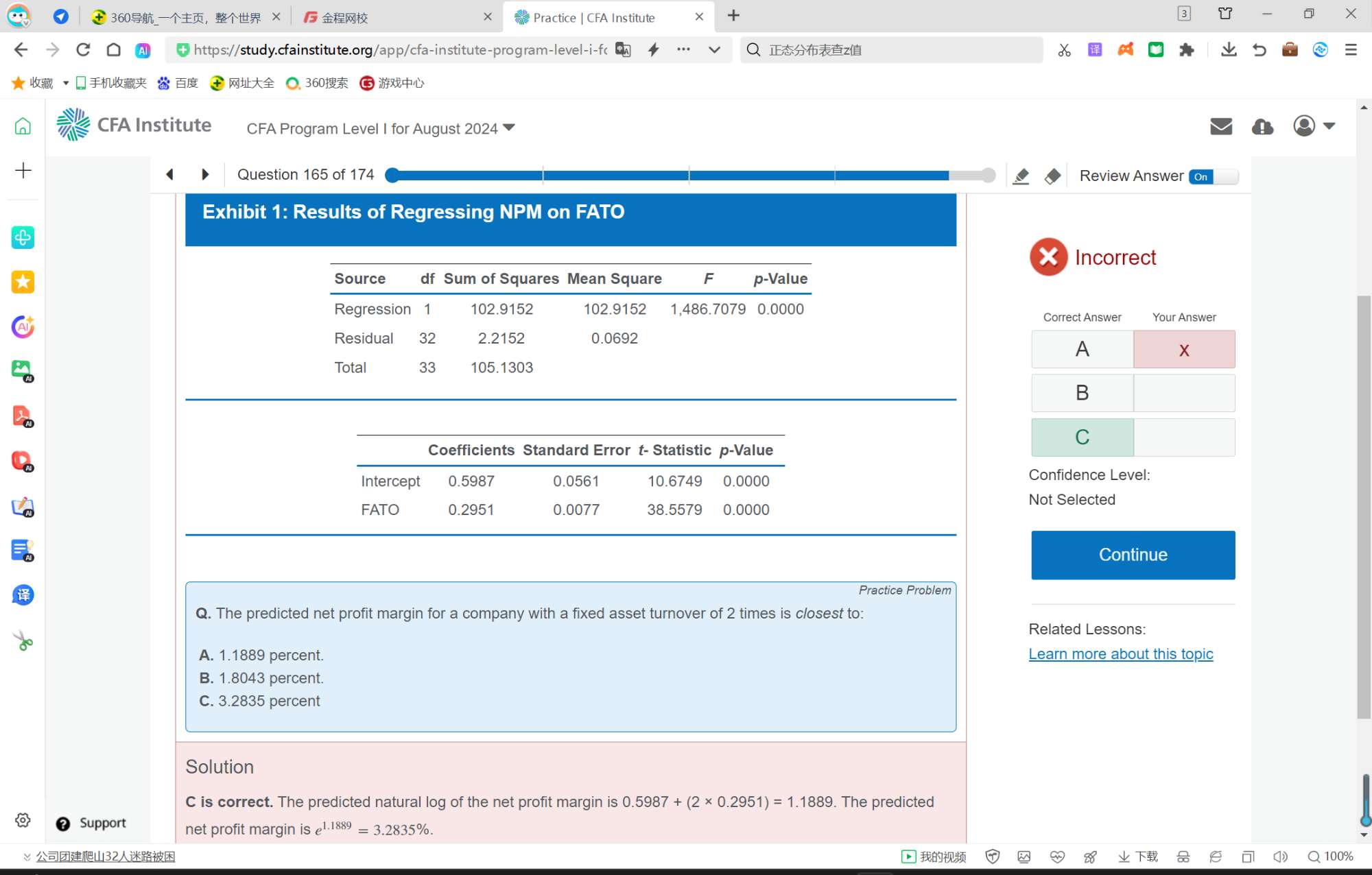The image size is (1372, 875).
Task: Select answer choice C cell
Action: (1082, 438)
